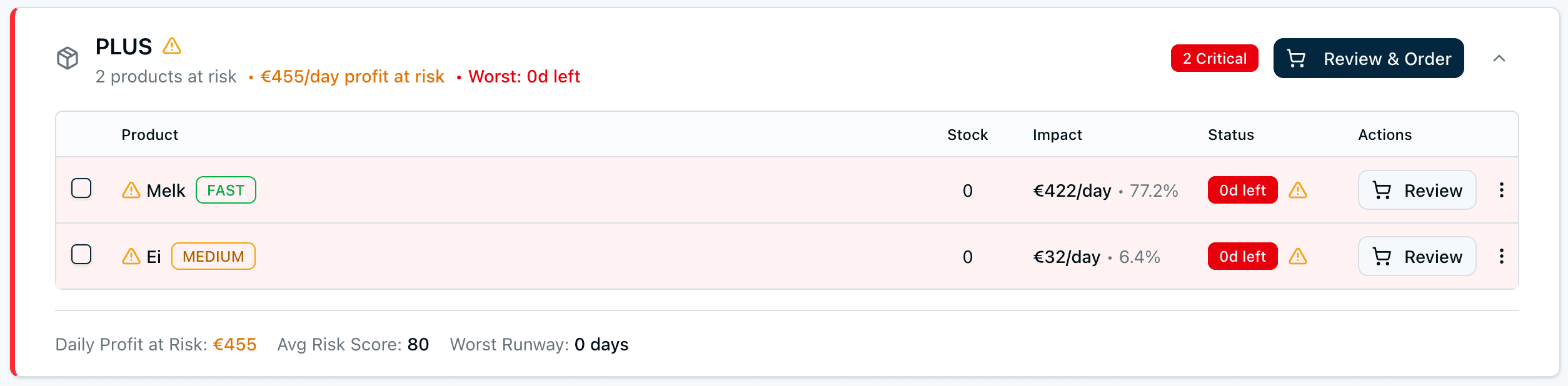Click the warning icon beside Melk's 0d left badge
This screenshot has height=386, width=1568.
(1299, 191)
